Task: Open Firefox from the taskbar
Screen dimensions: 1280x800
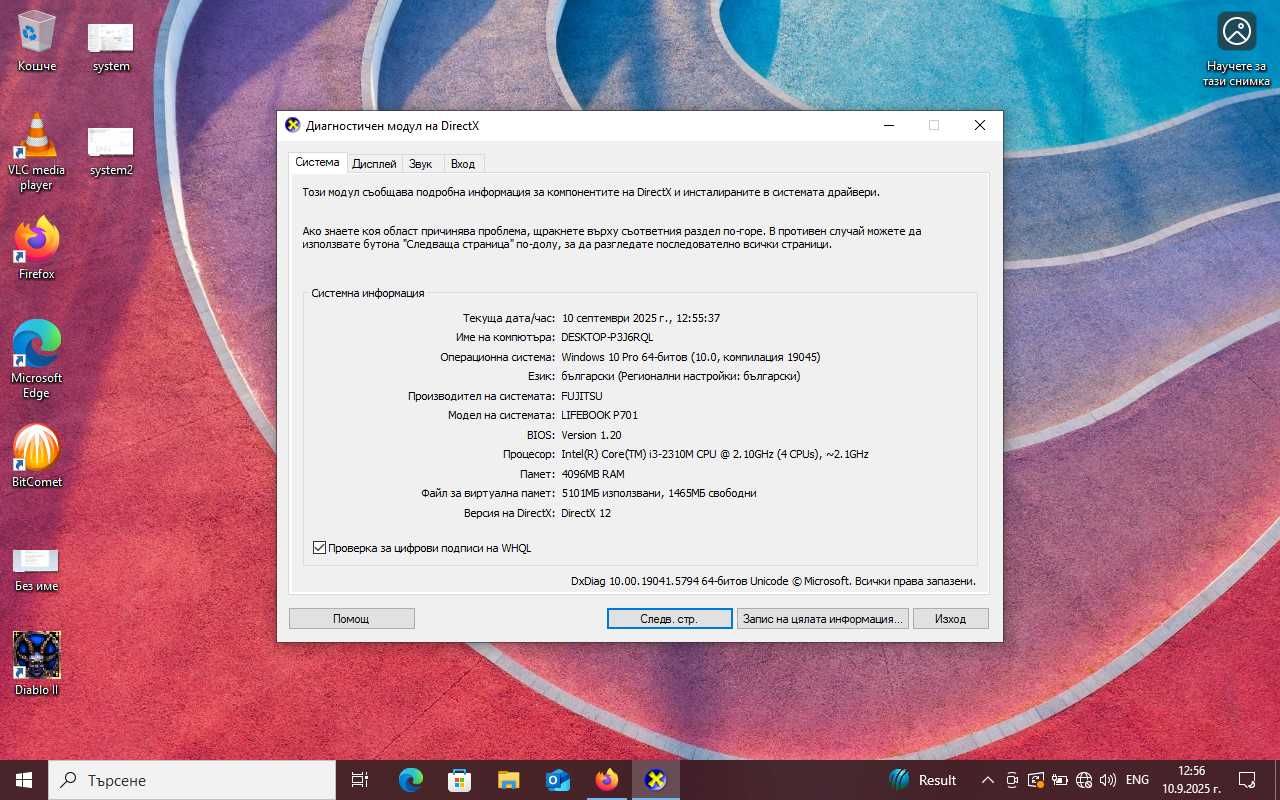Action: [607, 780]
